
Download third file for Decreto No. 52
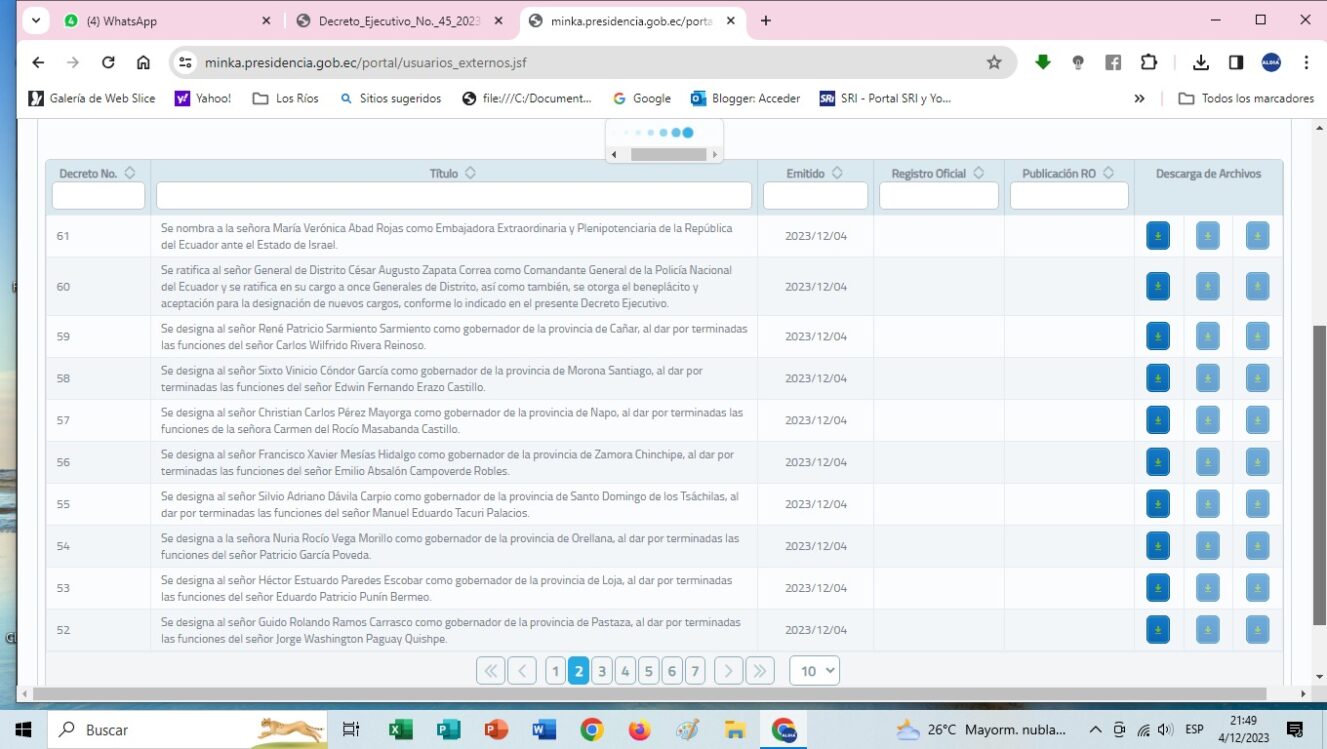click(x=1257, y=630)
